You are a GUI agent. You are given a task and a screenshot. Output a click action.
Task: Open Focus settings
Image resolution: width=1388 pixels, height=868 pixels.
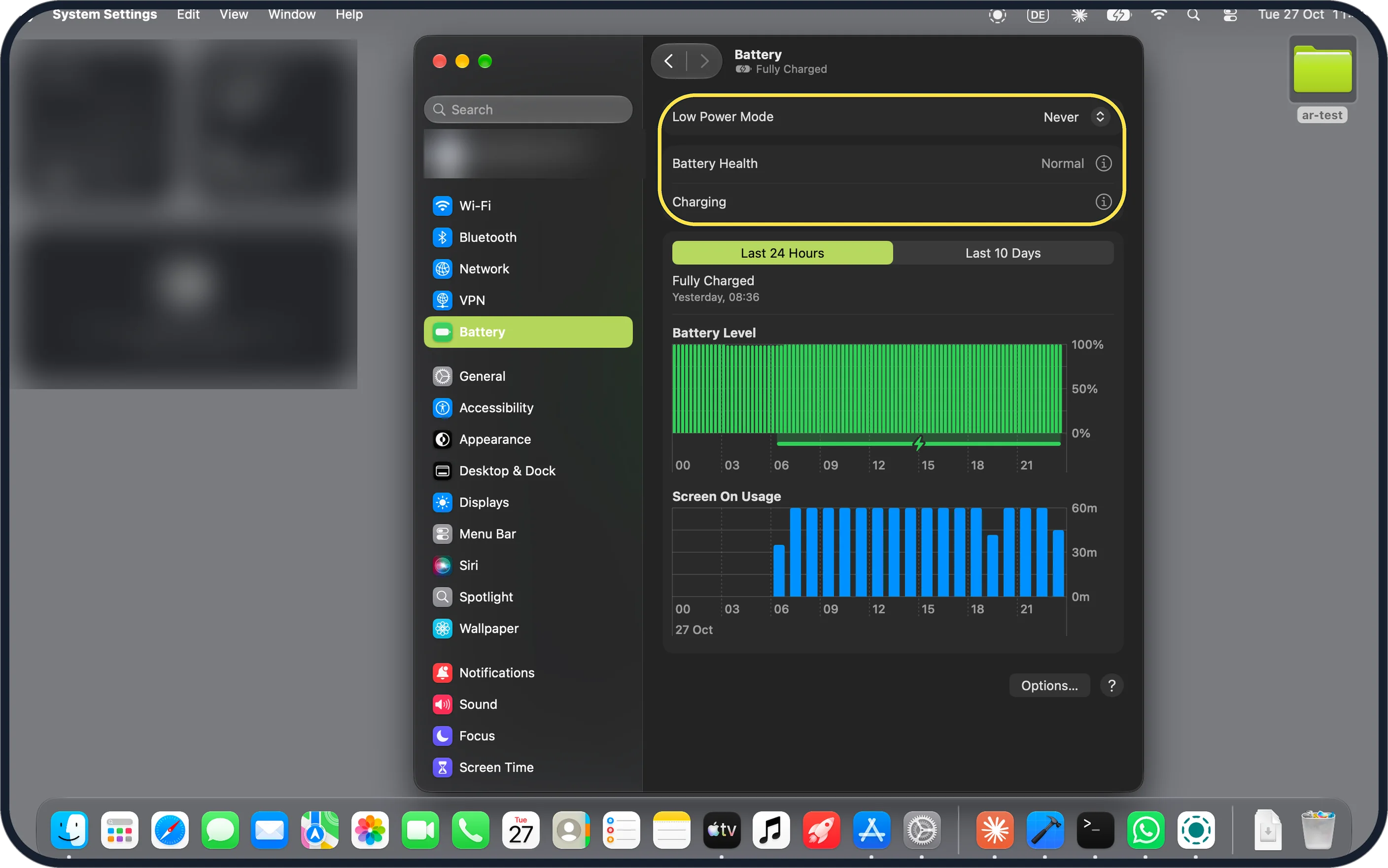[x=528, y=736]
